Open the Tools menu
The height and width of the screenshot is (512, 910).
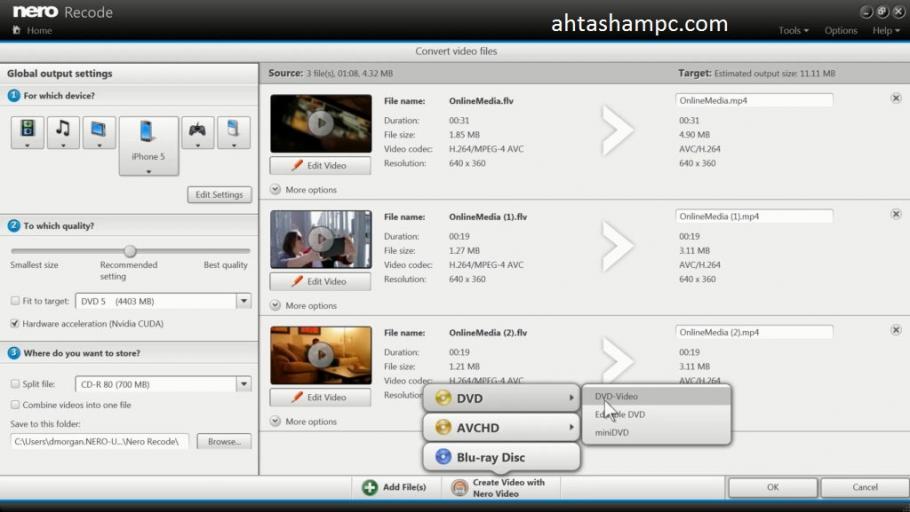pyautogui.click(x=793, y=30)
